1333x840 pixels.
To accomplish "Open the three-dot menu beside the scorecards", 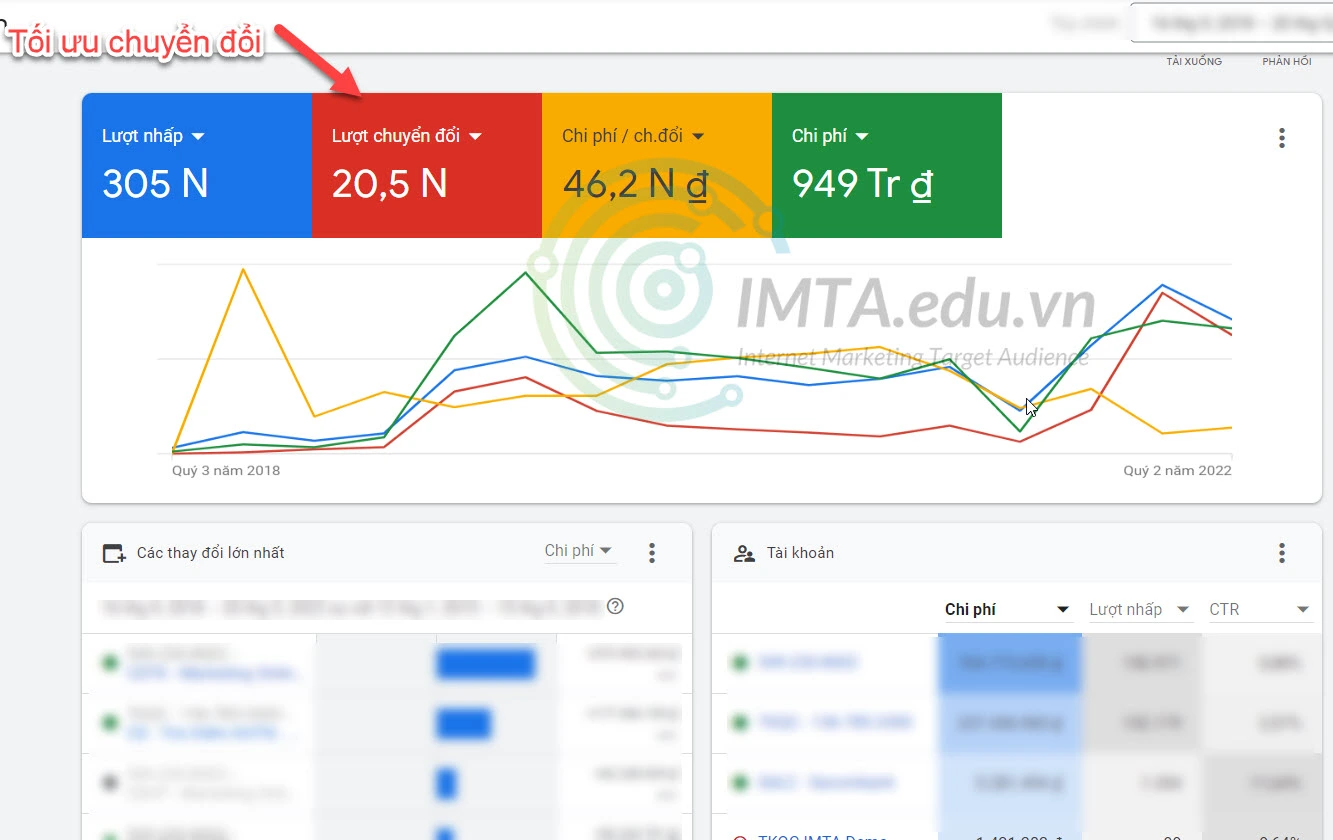I will pos(1282,138).
